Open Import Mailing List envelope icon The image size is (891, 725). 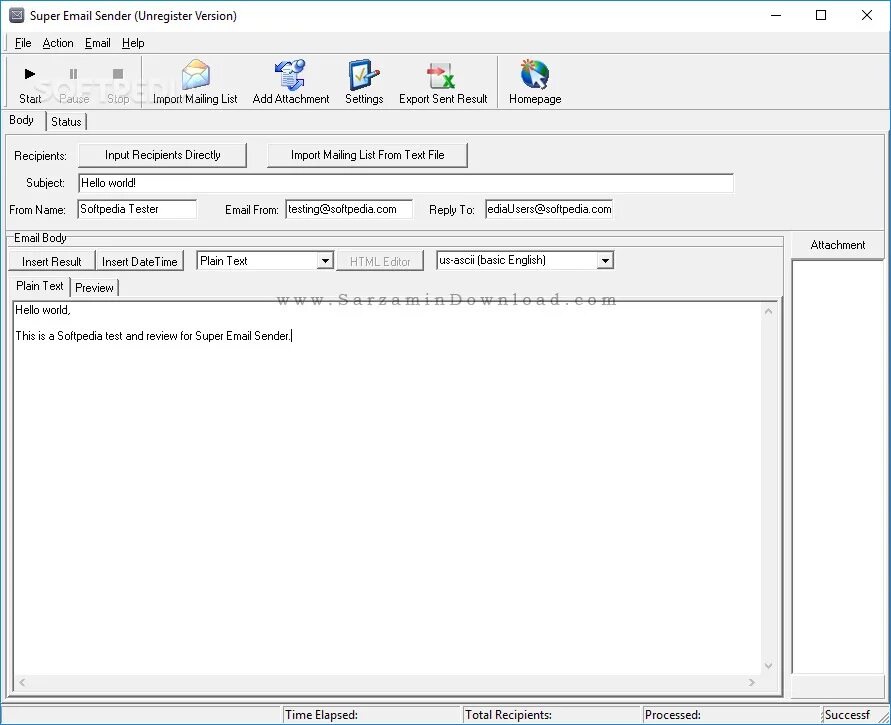pyautogui.click(x=195, y=74)
